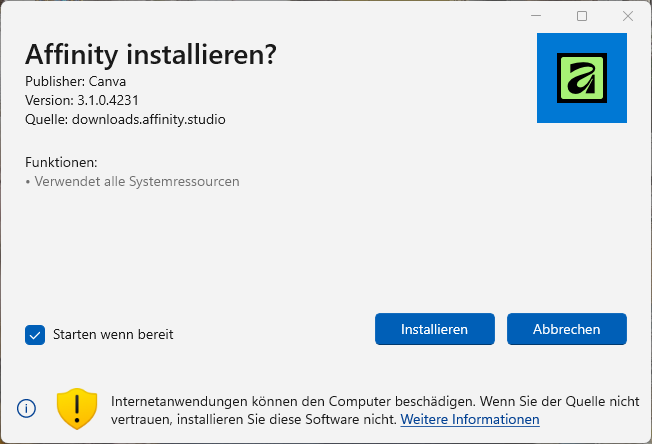
Task: Maximize the installer dialog window
Action: (x=582, y=16)
